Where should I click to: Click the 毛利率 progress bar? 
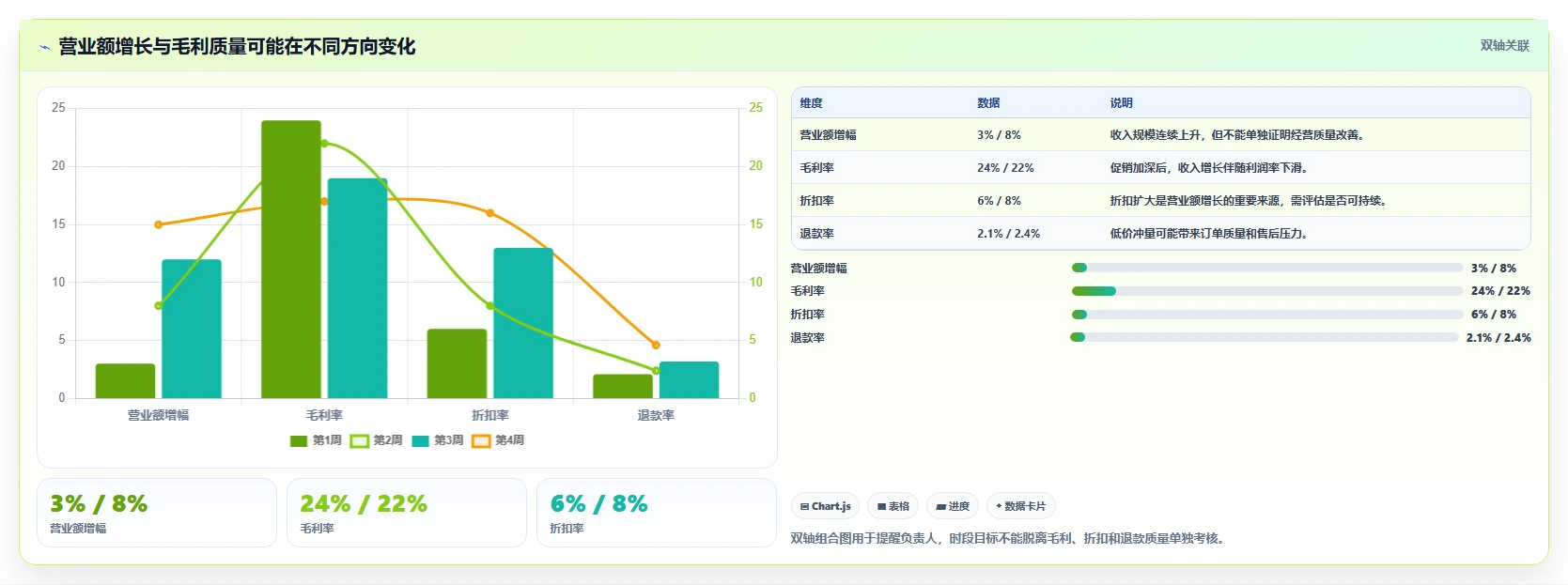(1267, 291)
